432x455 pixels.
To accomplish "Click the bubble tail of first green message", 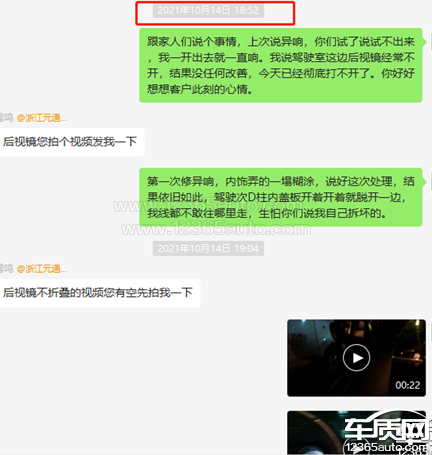I will (424, 42).
